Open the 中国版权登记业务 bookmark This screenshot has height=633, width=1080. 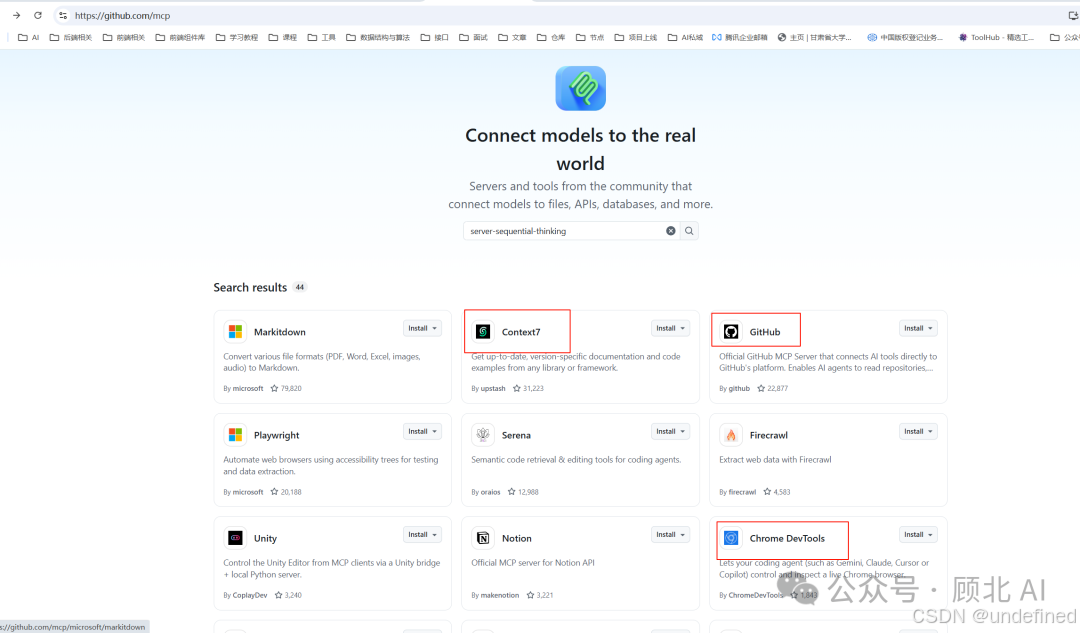click(x=904, y=37)
